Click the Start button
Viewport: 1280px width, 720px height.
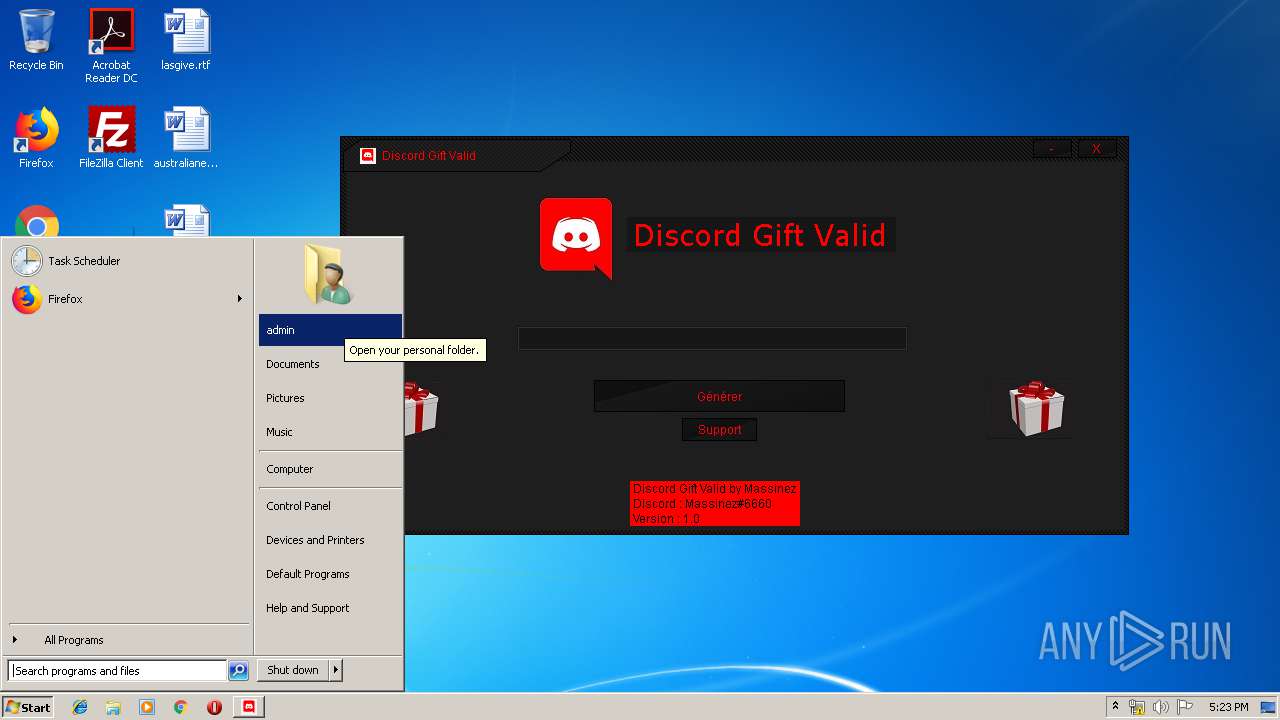pos(28,707)
